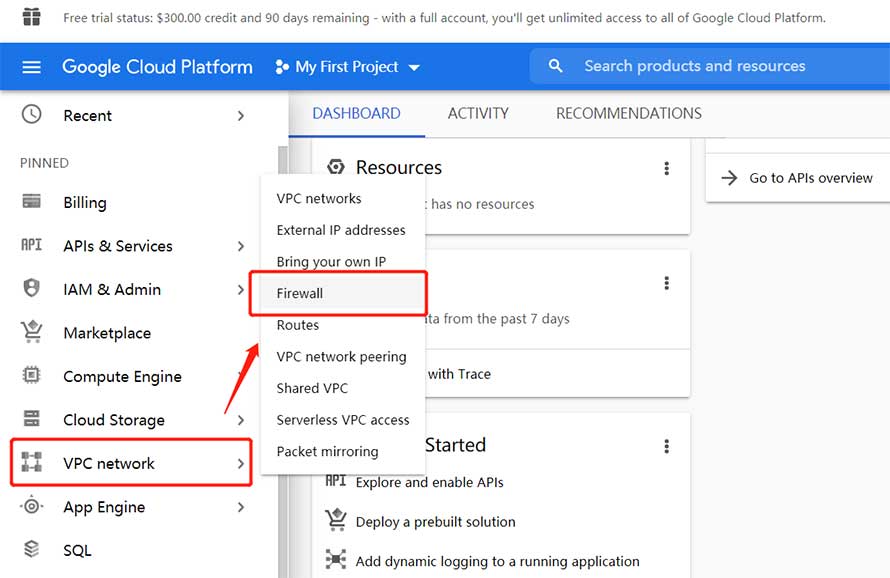Expand the VPC network submenu chevron
This screenshot has height=578, width=890.
click(241, 463)
